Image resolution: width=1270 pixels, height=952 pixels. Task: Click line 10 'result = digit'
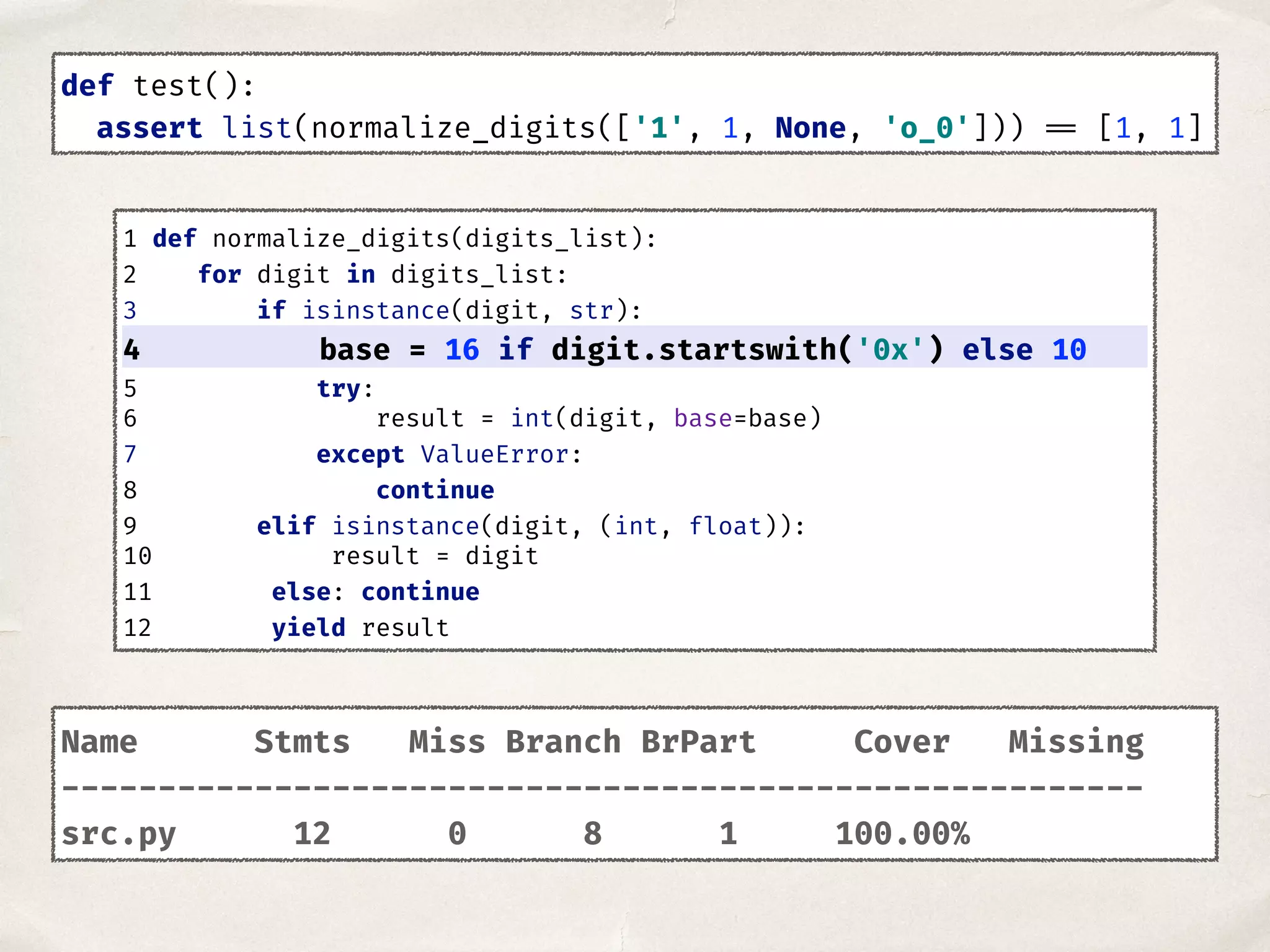coord(435,556)
